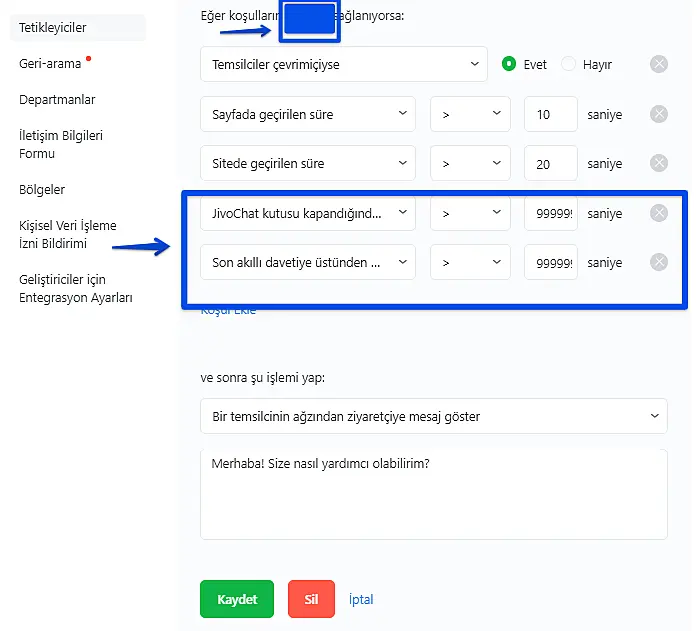The height and width of the screenshot is (631, 697).
Task: Remove the Temsilciler çevrimiçiyse condition row
Action: click(659, 65)
